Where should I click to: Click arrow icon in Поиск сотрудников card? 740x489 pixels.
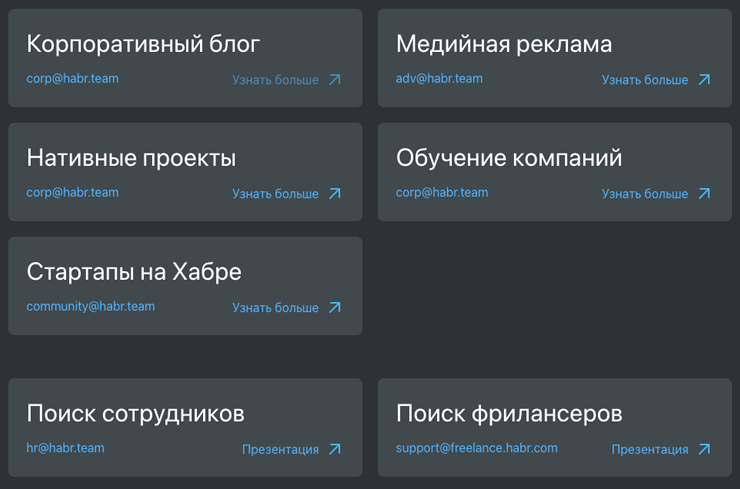(x=335, y=450)
